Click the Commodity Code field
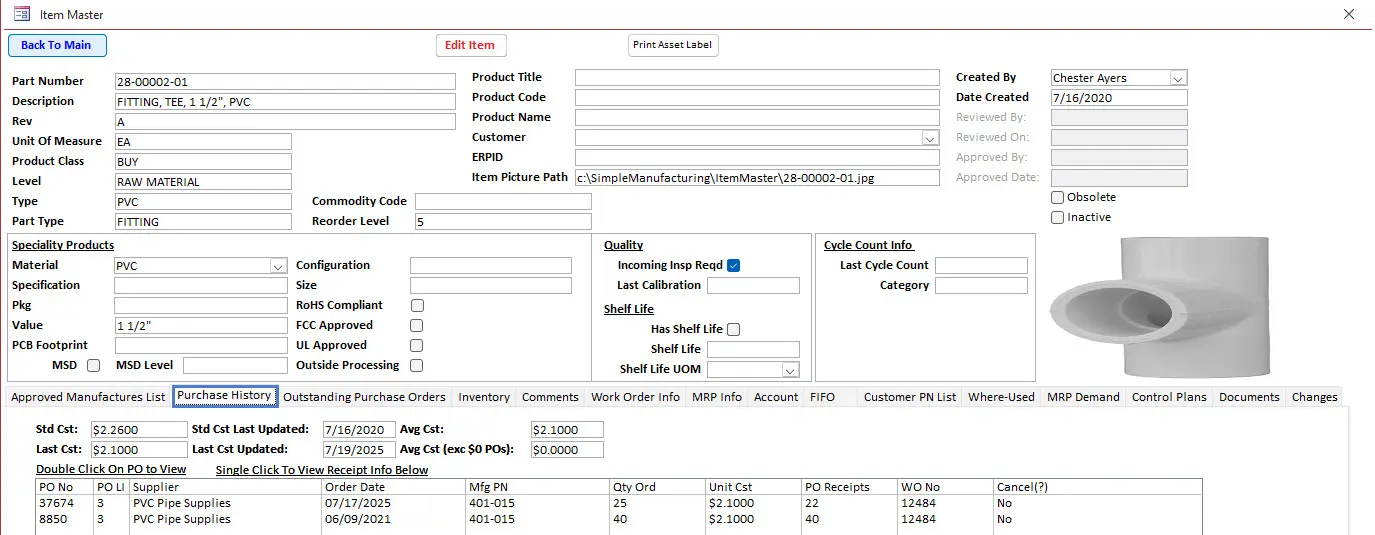This screenshot has height=535, width=1375. coord(503,202)
